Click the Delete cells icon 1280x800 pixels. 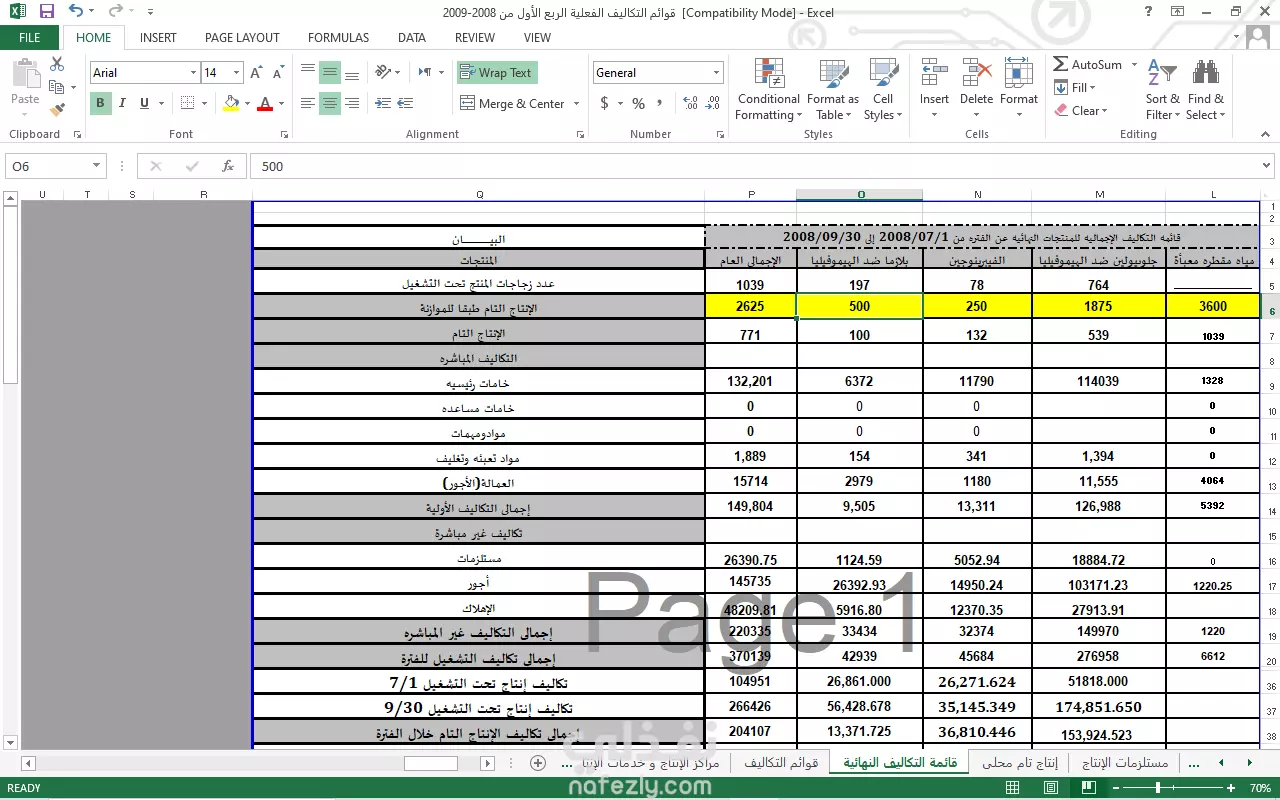(x=976, y=90)
